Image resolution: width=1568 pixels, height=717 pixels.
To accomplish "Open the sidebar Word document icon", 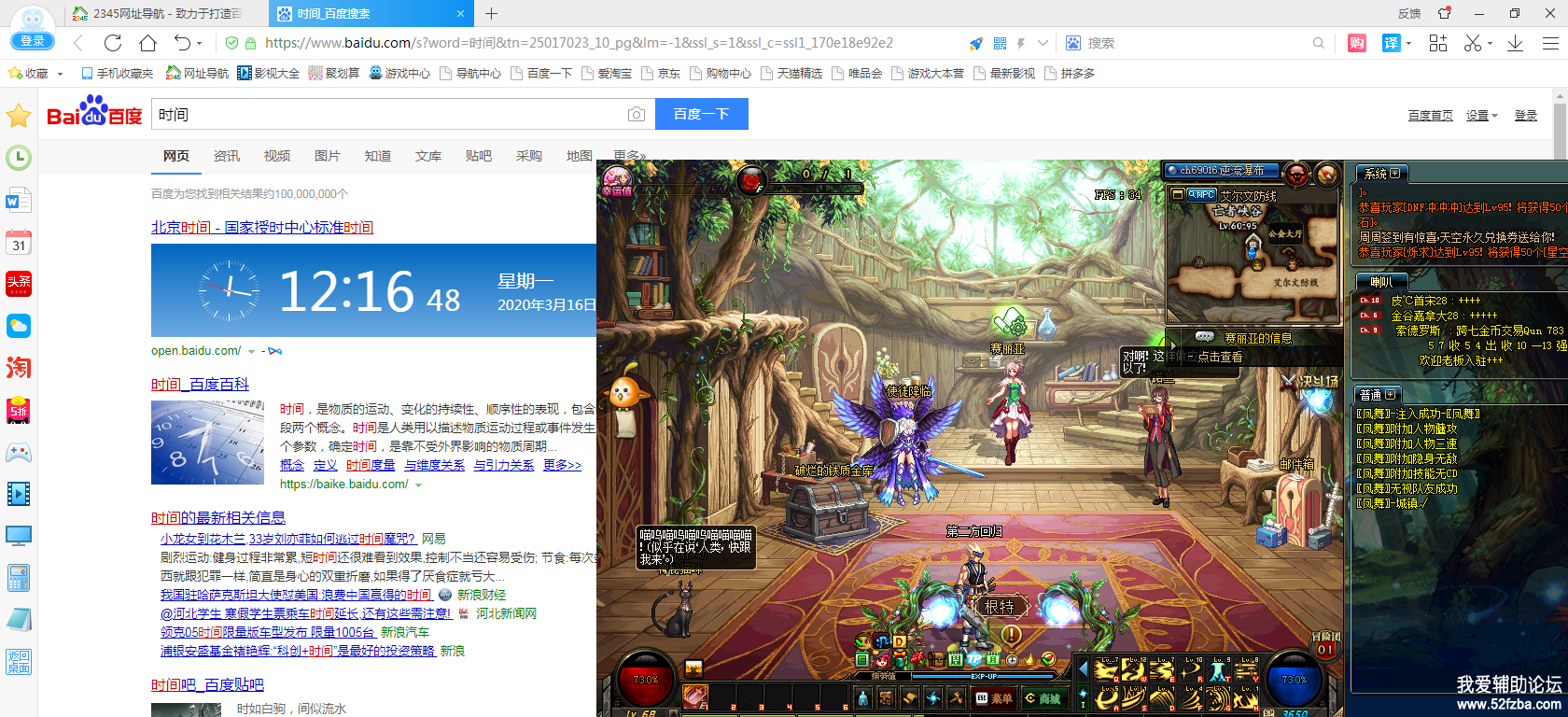I will coord(19,200).
